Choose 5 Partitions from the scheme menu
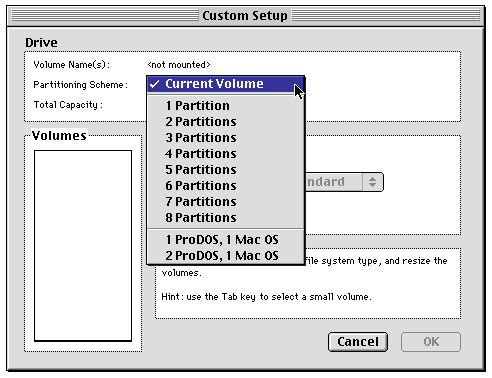Image resolution: width=492 pixels, height=378 pixels. [x=226, y=170]
